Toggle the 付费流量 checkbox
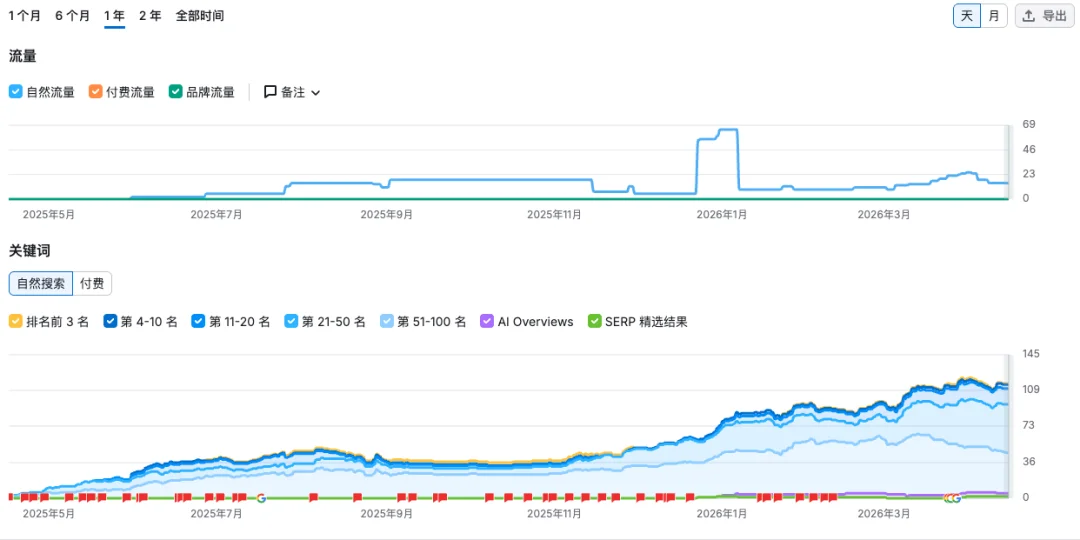The height and width of the screenshot is (540, 1080). click(96, 92)
